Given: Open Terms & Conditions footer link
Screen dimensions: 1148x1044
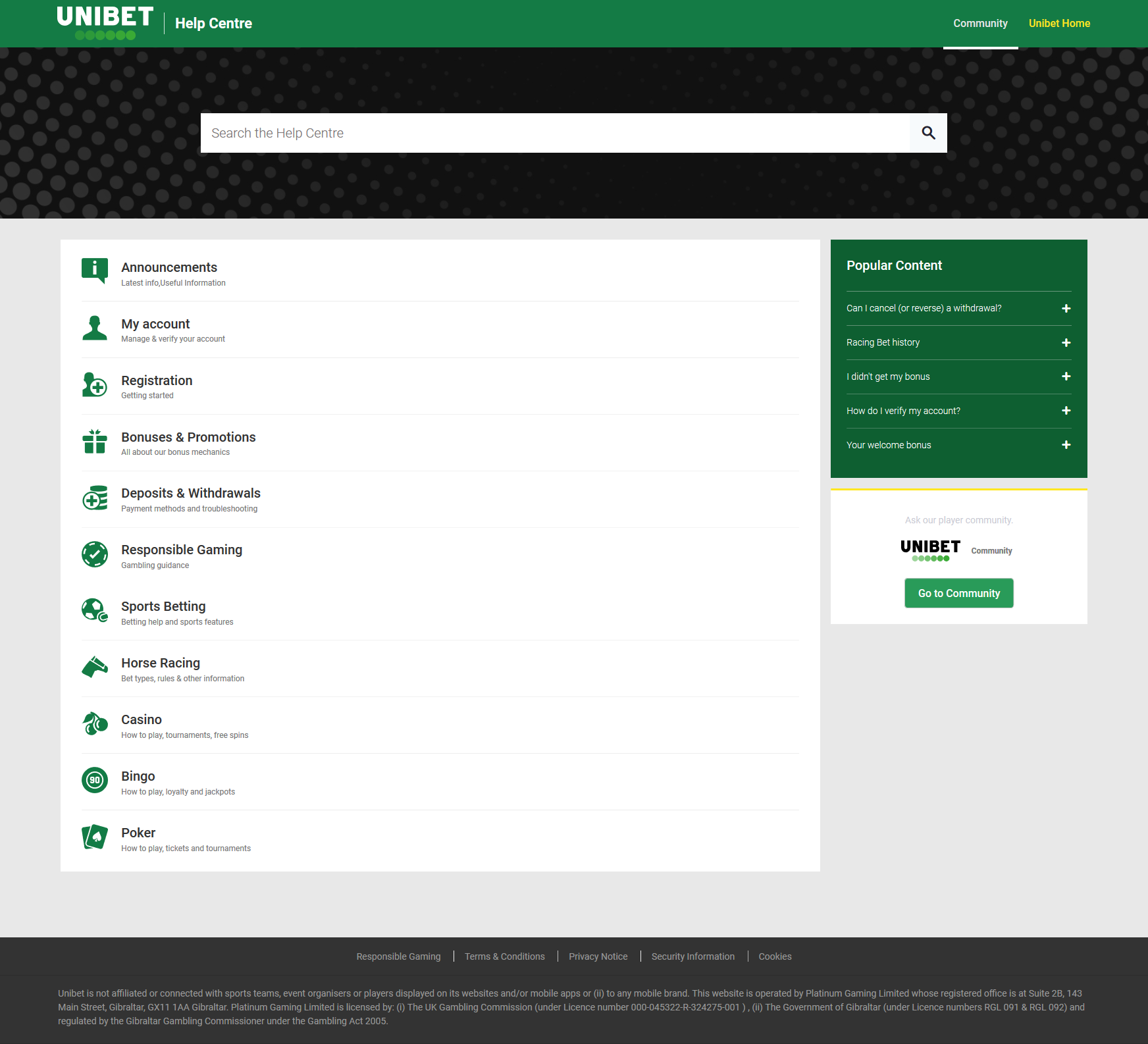Looking at the screenshot, I should point(505,956).
